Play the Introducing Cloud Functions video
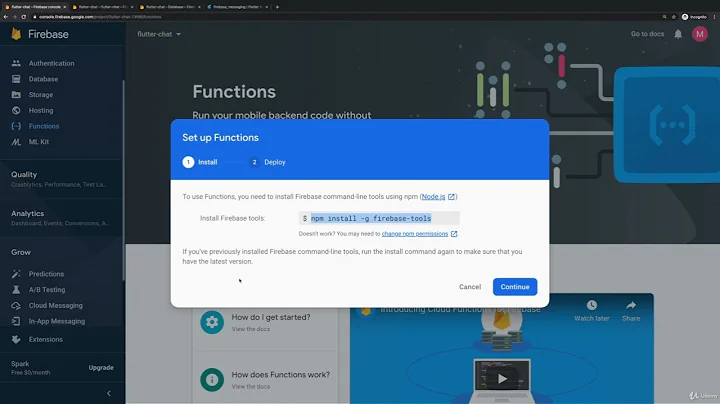The width and height of the screenshot is (720, 404). click(x=502, y=379)
